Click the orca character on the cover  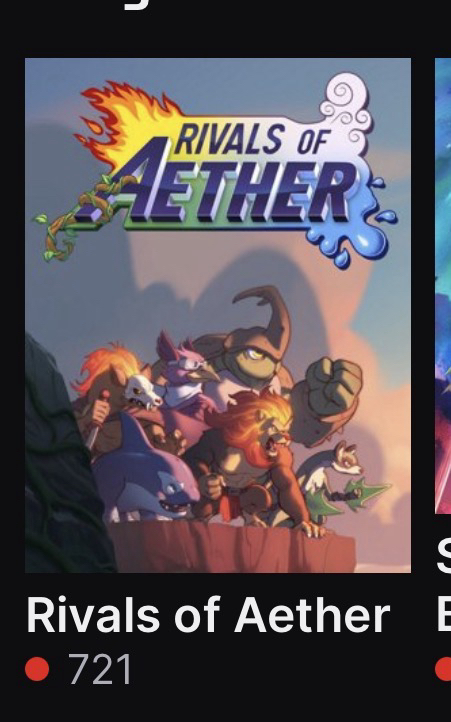click(146, 474)
